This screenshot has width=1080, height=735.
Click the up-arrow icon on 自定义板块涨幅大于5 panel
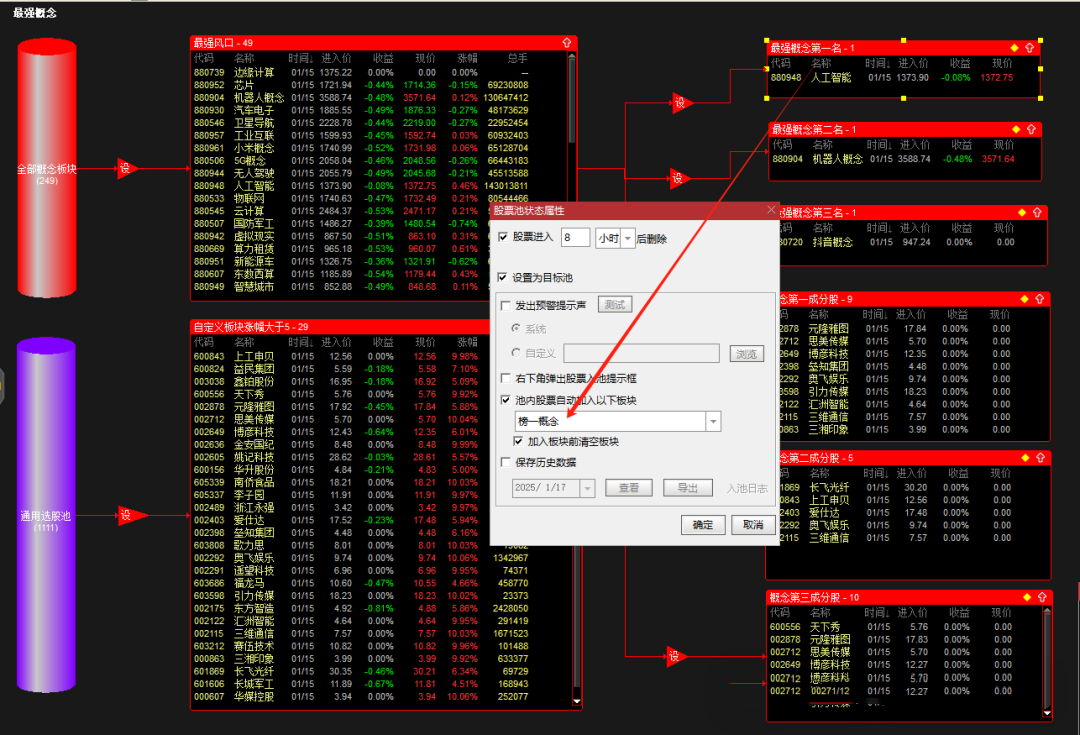568,326
